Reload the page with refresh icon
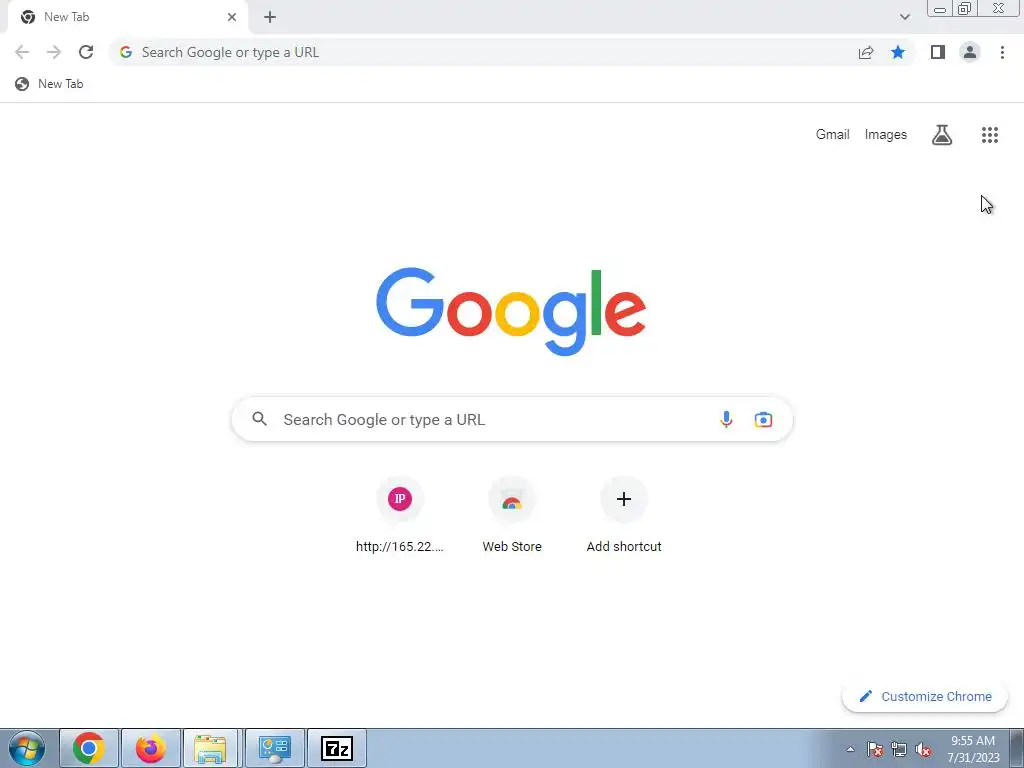The image size is (1024, 768). pyautogui.click(x=86, y=52)
